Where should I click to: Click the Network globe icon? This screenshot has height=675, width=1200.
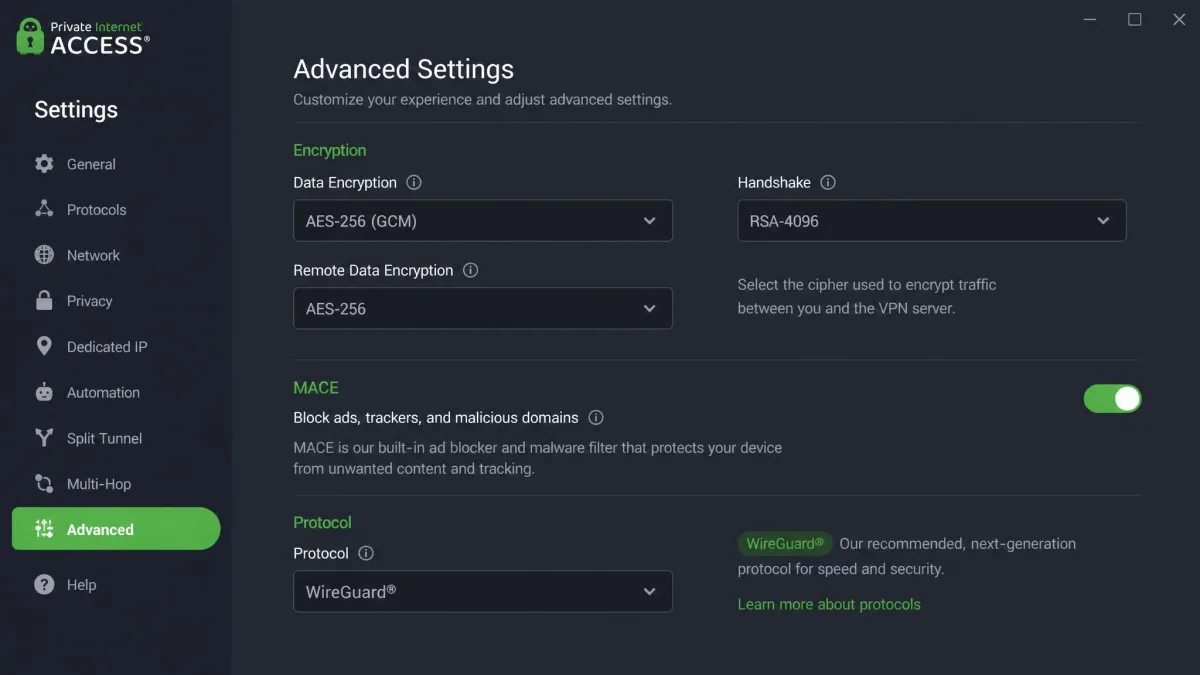44,255
